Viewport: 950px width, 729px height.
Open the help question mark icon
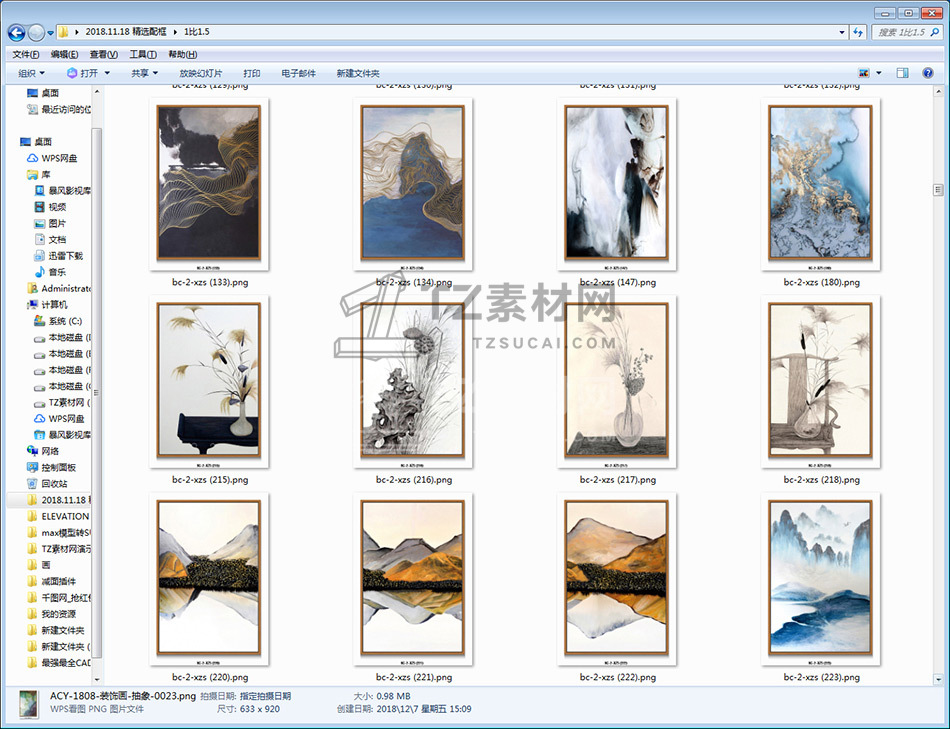pos(930,73)
